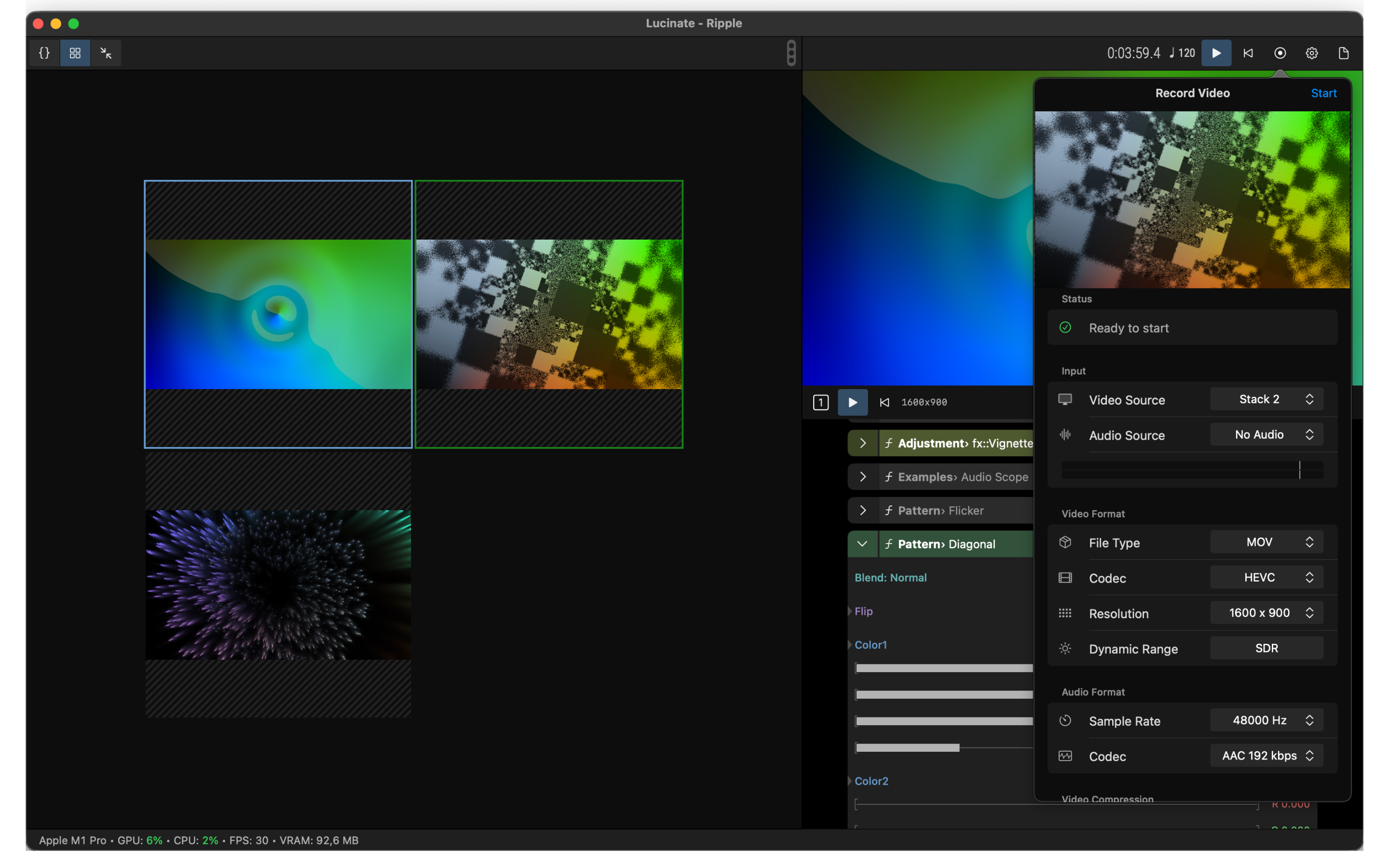Open the Sample Rate dropdown
The height and width of the screenshot is (868, 1389).
[1267, 720]
